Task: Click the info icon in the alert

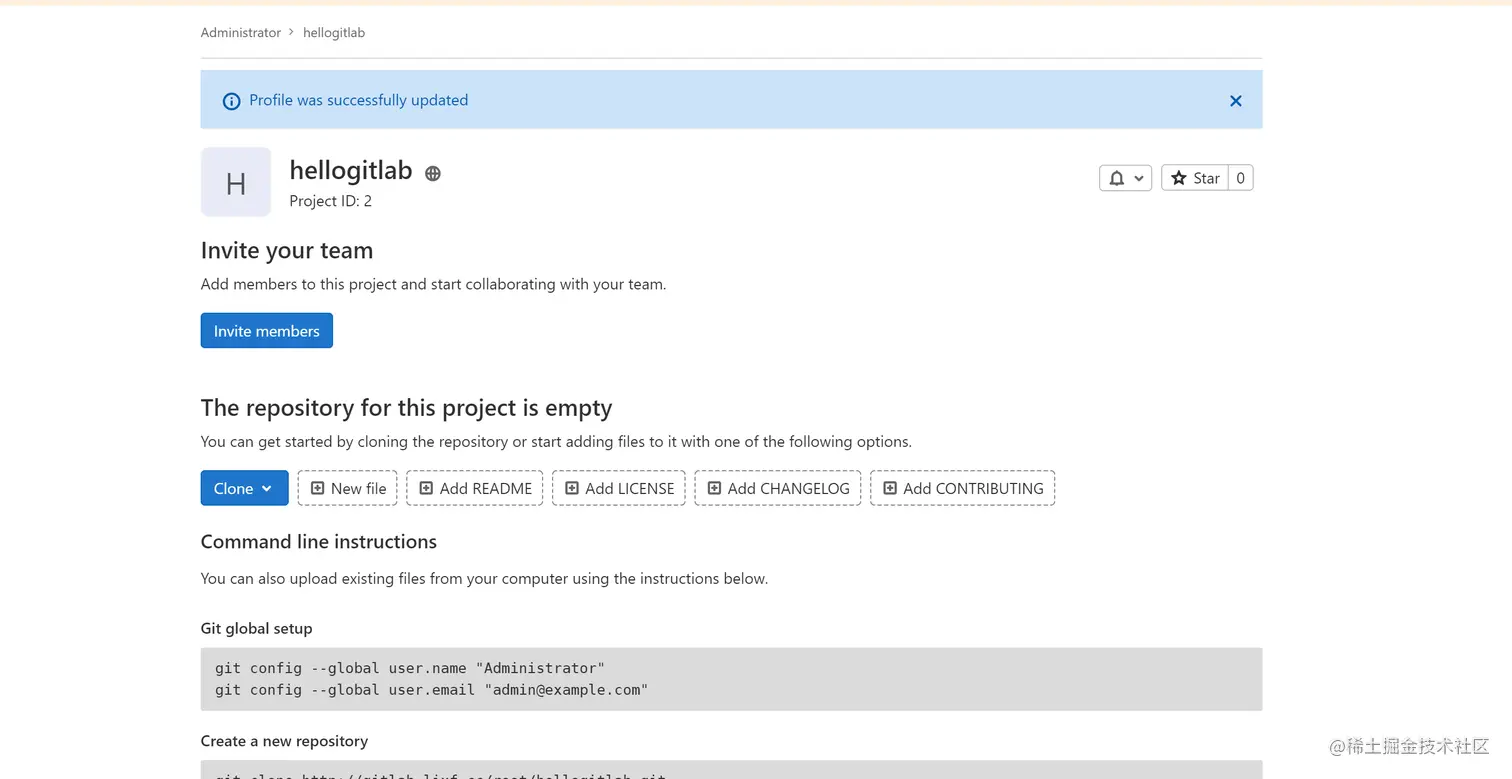Action: 231,101
